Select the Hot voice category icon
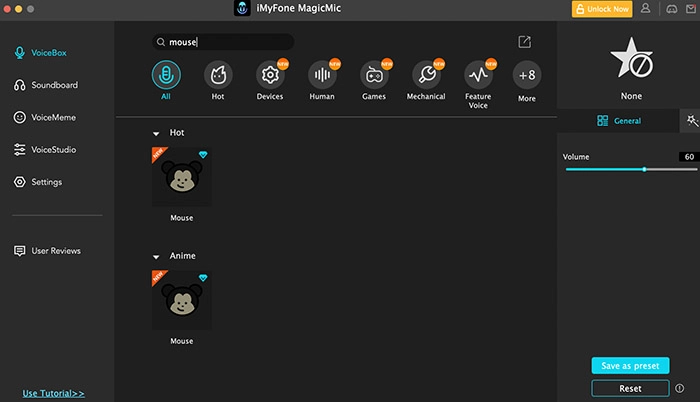The image size is (700, 402). click(218, 75)
